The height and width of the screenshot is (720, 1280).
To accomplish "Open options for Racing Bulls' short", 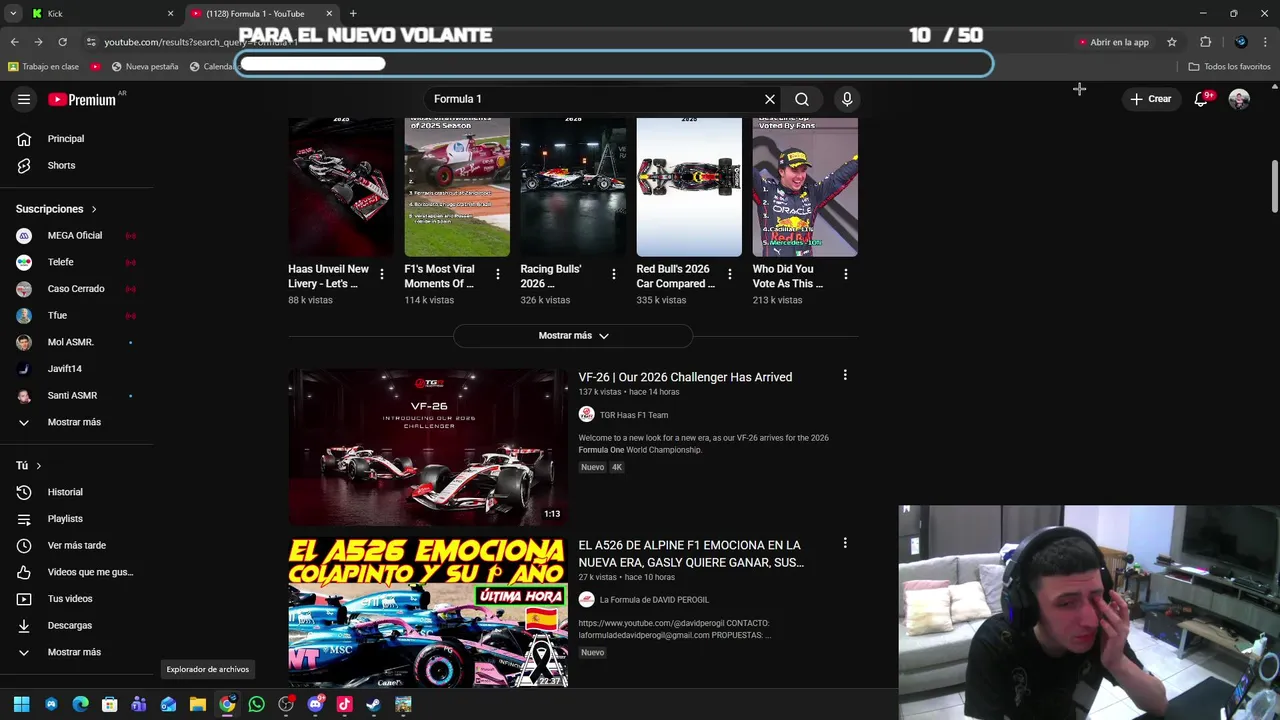I will [x=613, y=274].
